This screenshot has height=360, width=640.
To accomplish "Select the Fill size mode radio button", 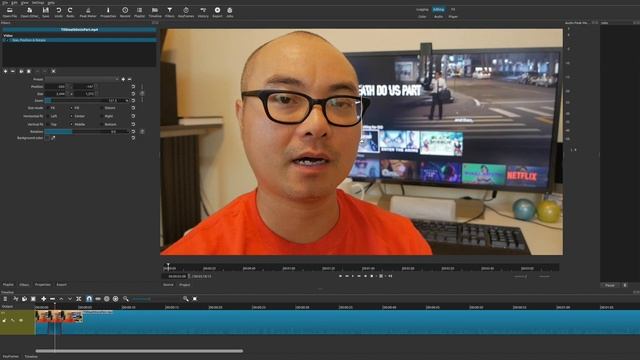I will pos(71,108).
